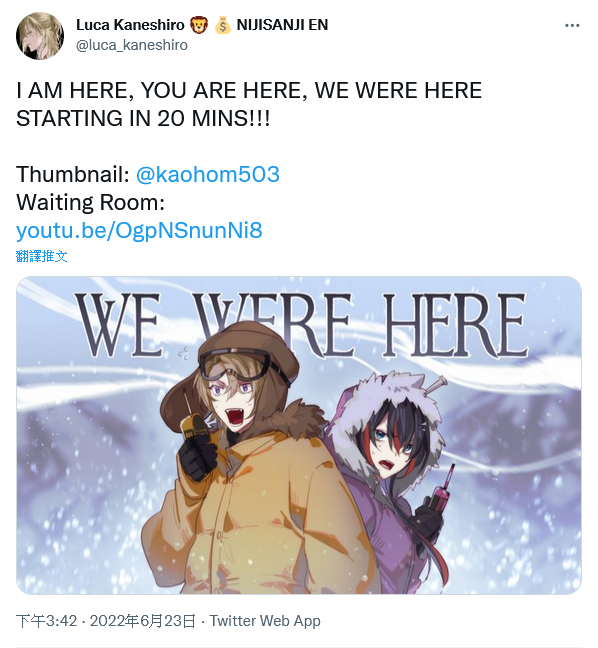Click the NIJISANJI EN text in name
598x648 pixels.
(282, 25)
